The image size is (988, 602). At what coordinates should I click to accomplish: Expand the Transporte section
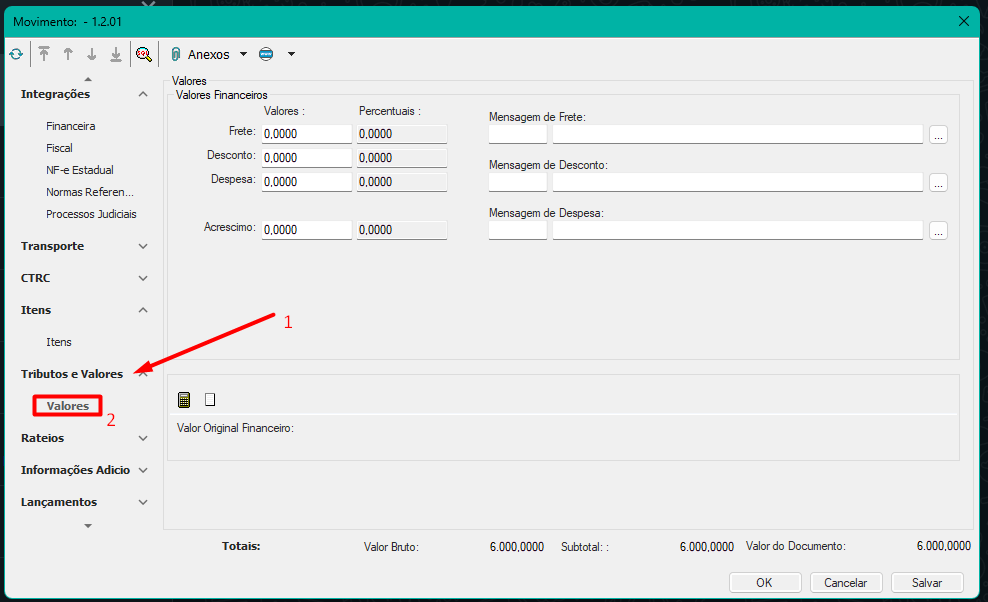point(143,246)
